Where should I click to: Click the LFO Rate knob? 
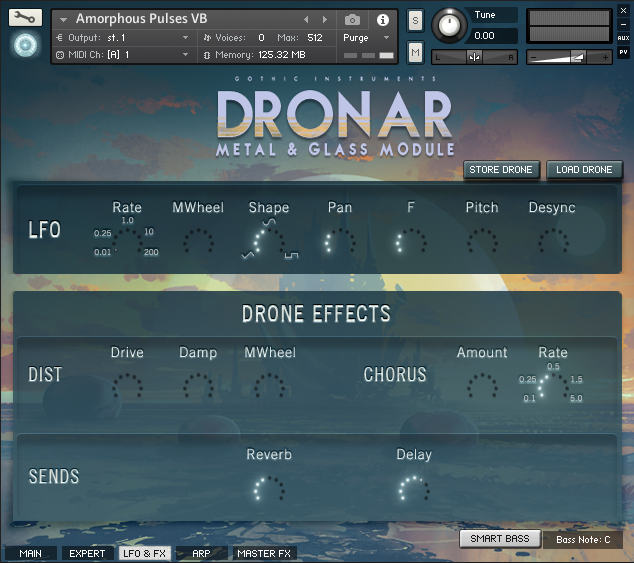coord(127,242)
